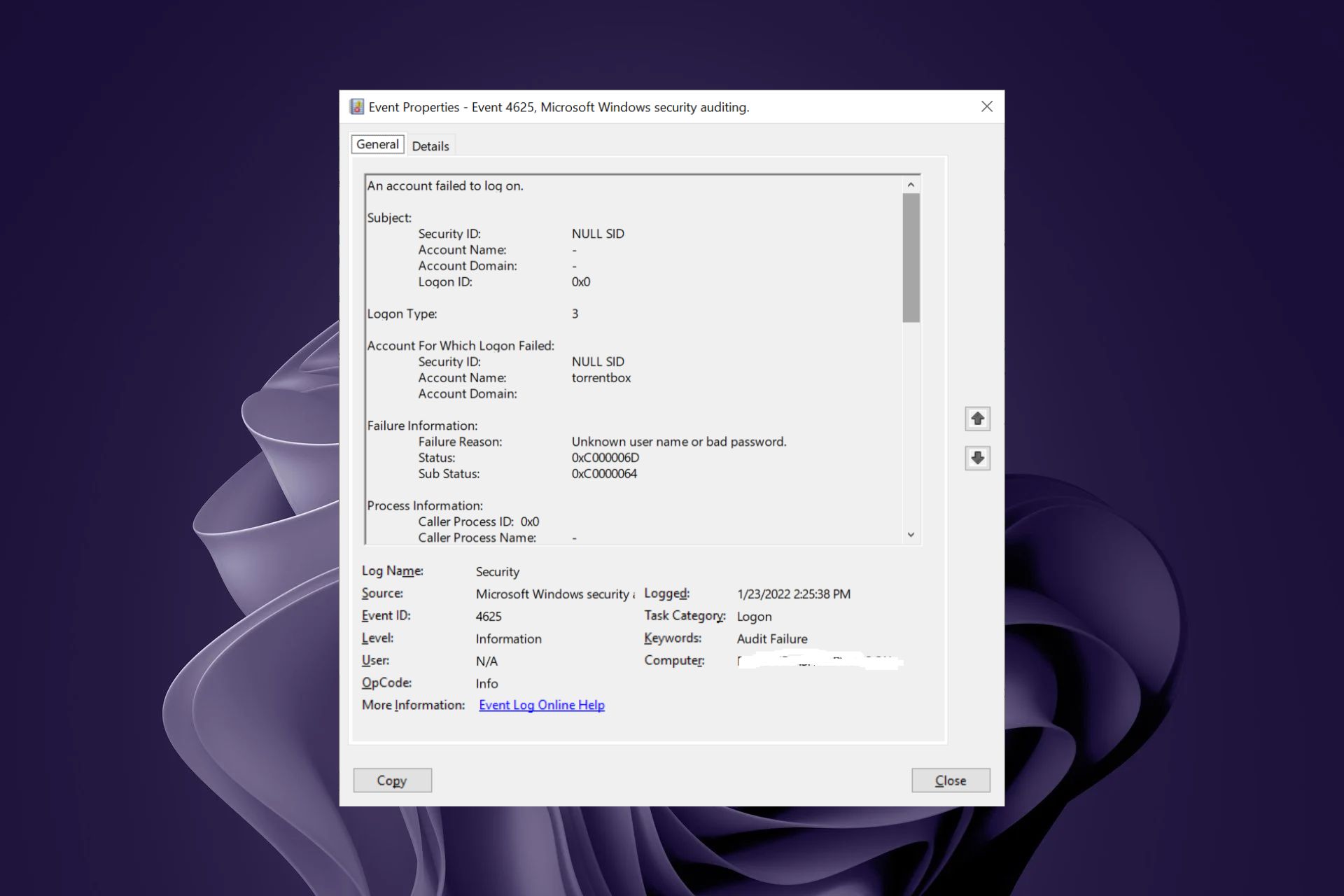Click the Copy button icon area
This screenshot has width=1344, height=896.
(391, 780)
